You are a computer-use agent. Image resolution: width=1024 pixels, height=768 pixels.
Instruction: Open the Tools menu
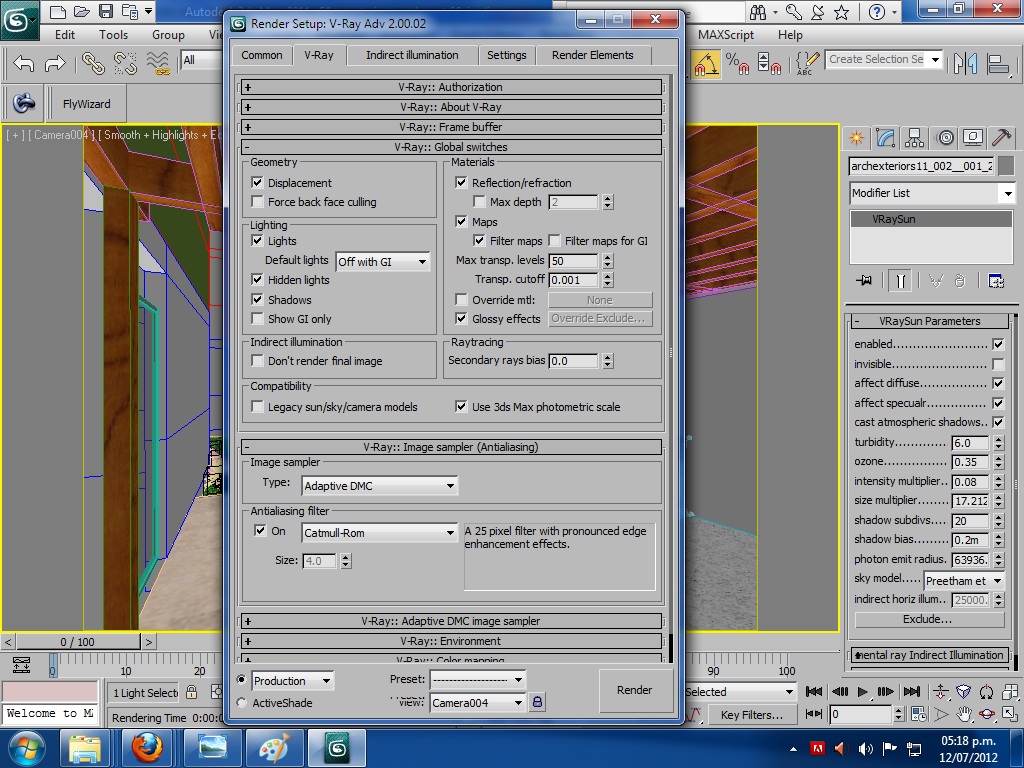pos(113,35)
